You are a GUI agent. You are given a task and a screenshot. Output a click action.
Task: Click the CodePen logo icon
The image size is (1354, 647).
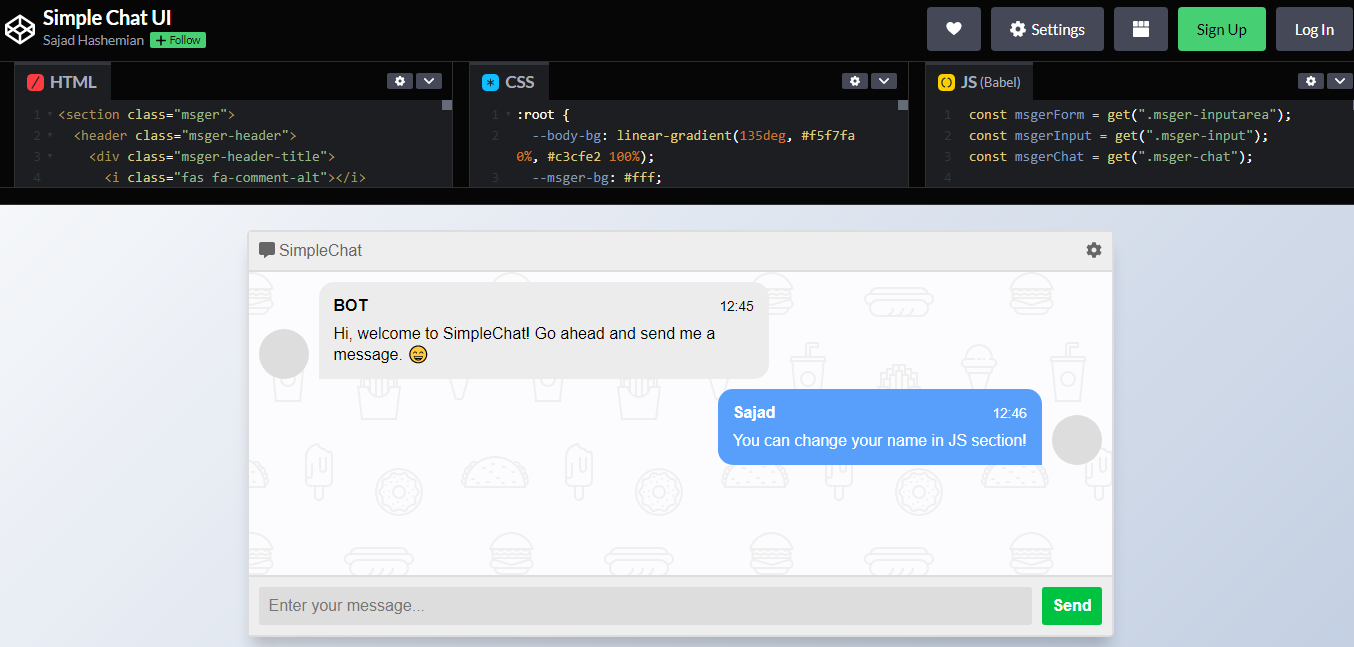click(x=20, y=29)
